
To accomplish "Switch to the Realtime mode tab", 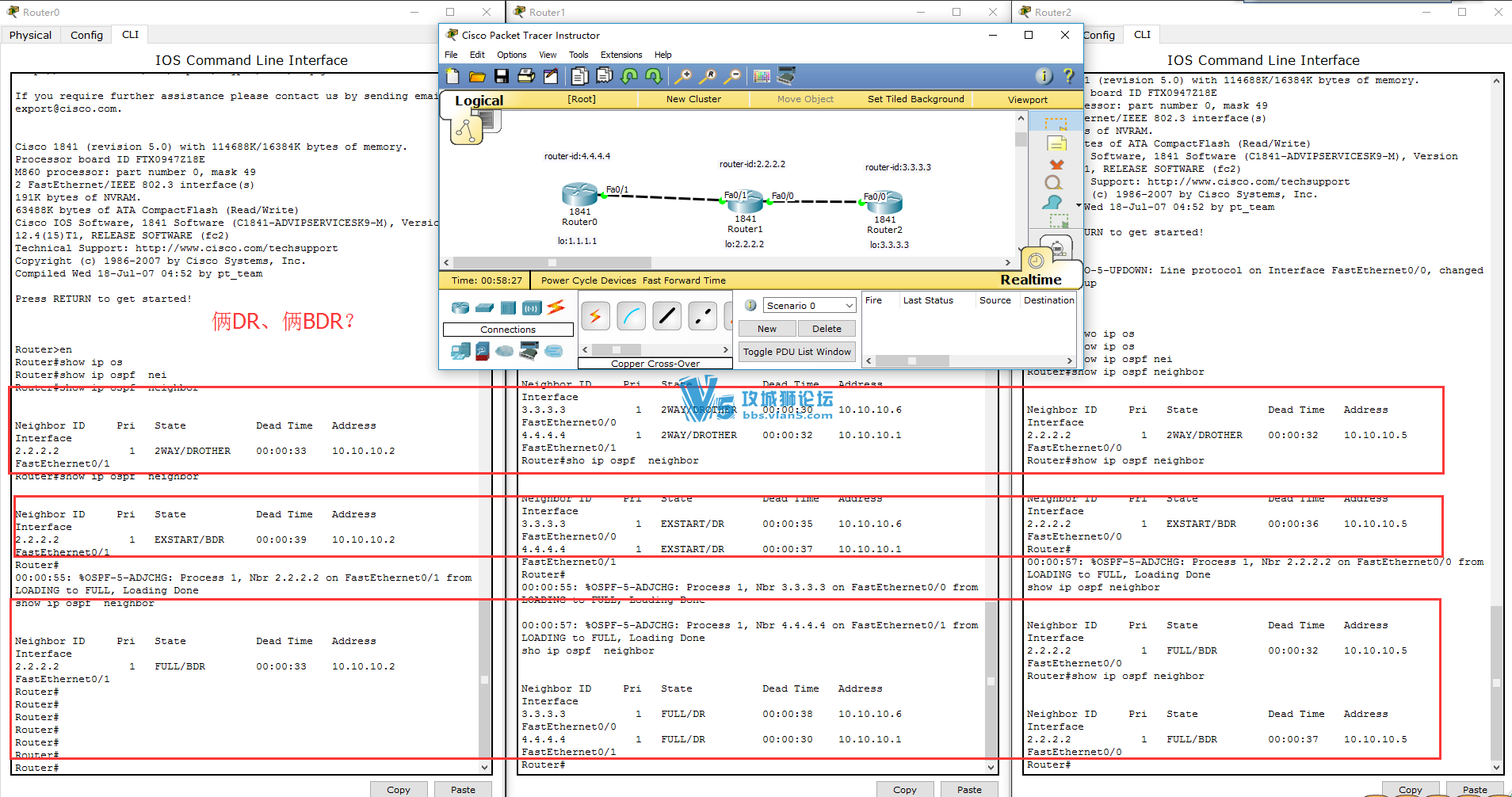I will click(x=1031, y=280).
